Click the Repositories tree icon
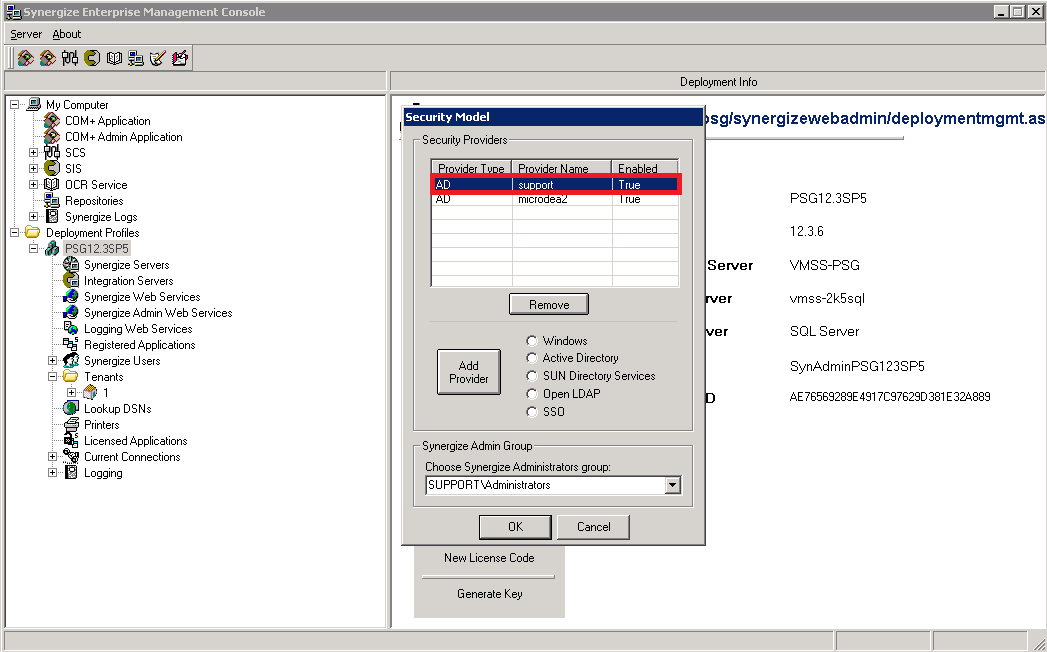1047x652 pixels. 51,200
